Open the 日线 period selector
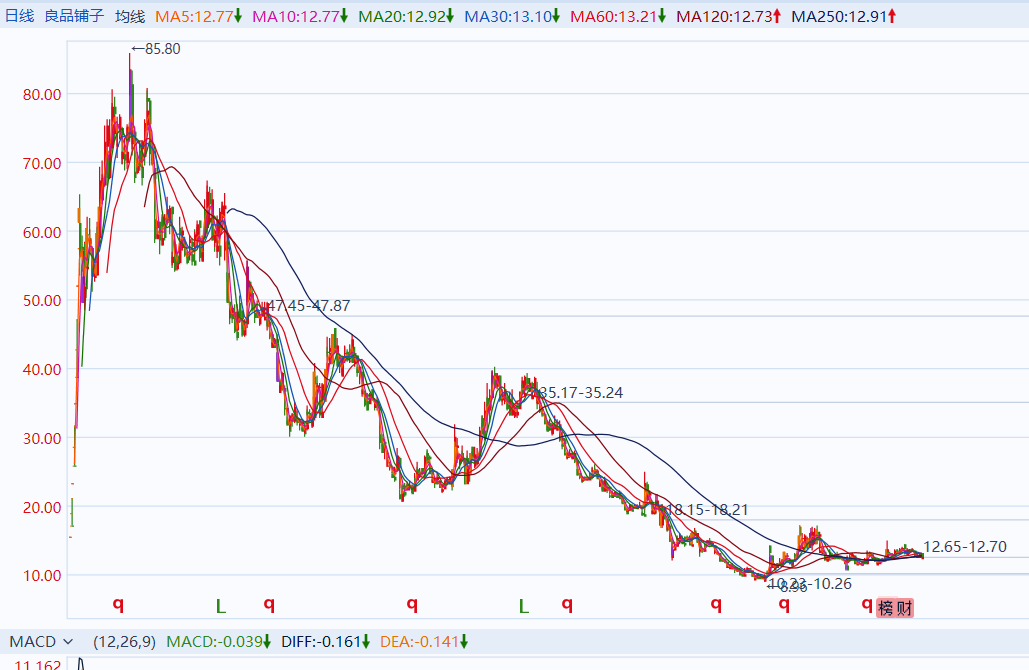The width and height of the screenshot is (1029, 670). [x=20, y=16]
